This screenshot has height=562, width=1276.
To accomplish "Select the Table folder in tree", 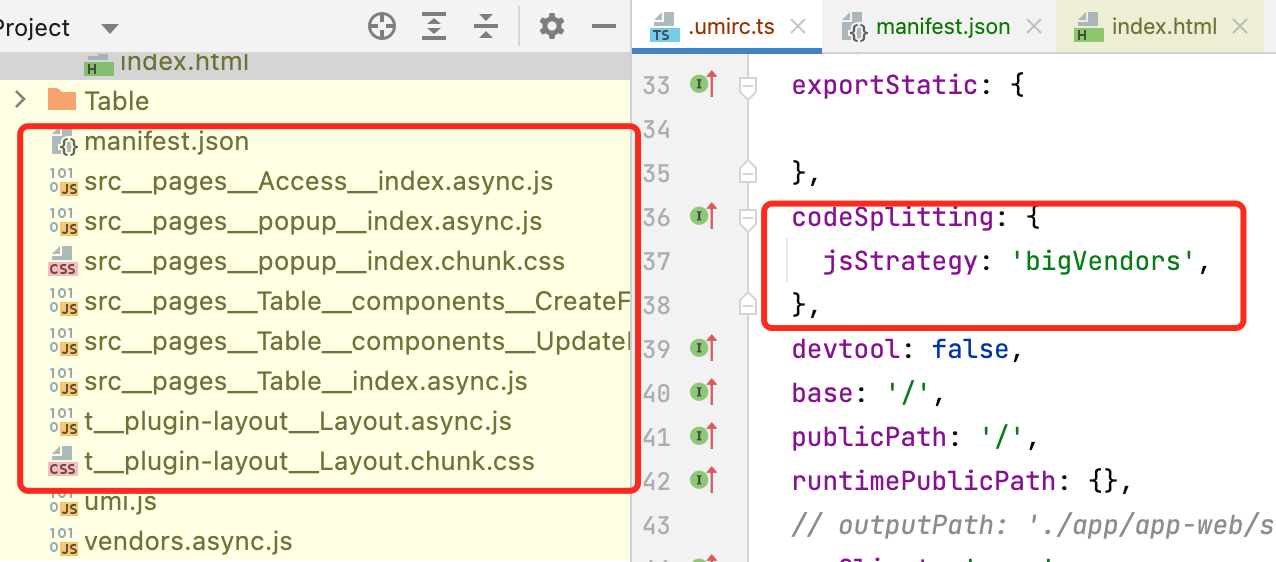I will tap(117, 101).
